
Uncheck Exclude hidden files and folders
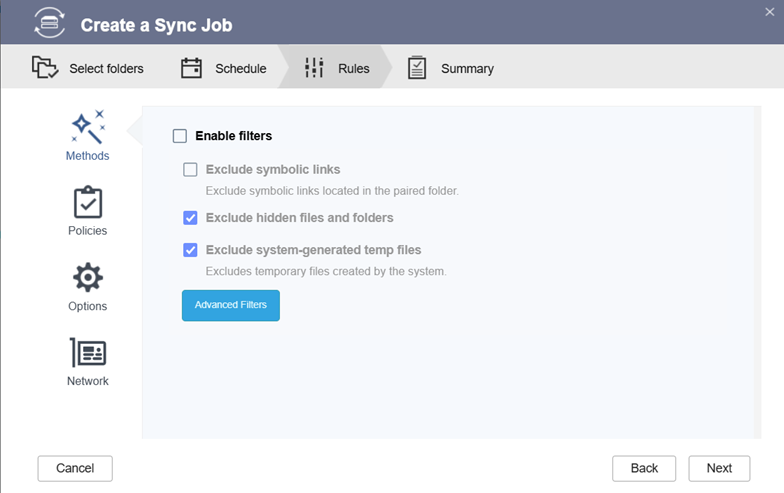(190, 218)
